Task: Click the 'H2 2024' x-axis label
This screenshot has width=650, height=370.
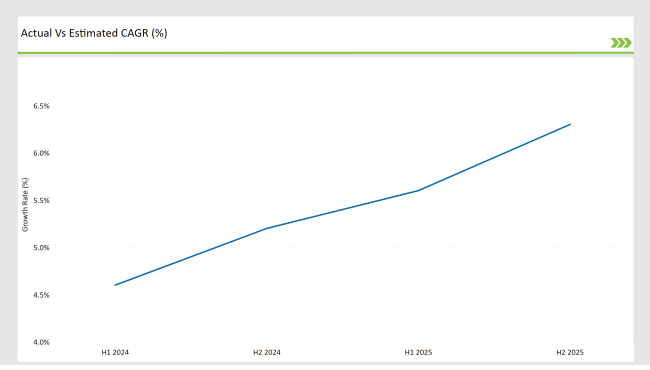Action: 267,353
